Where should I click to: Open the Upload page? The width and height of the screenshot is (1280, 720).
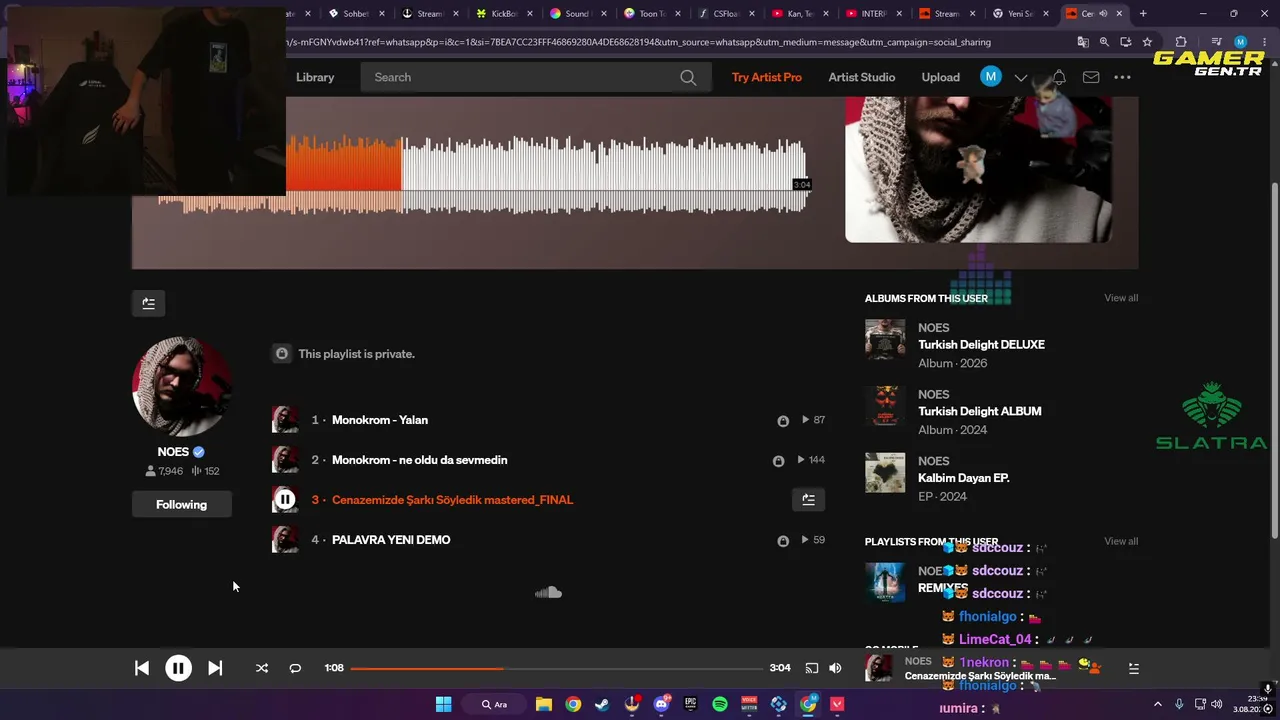[941, 77]
